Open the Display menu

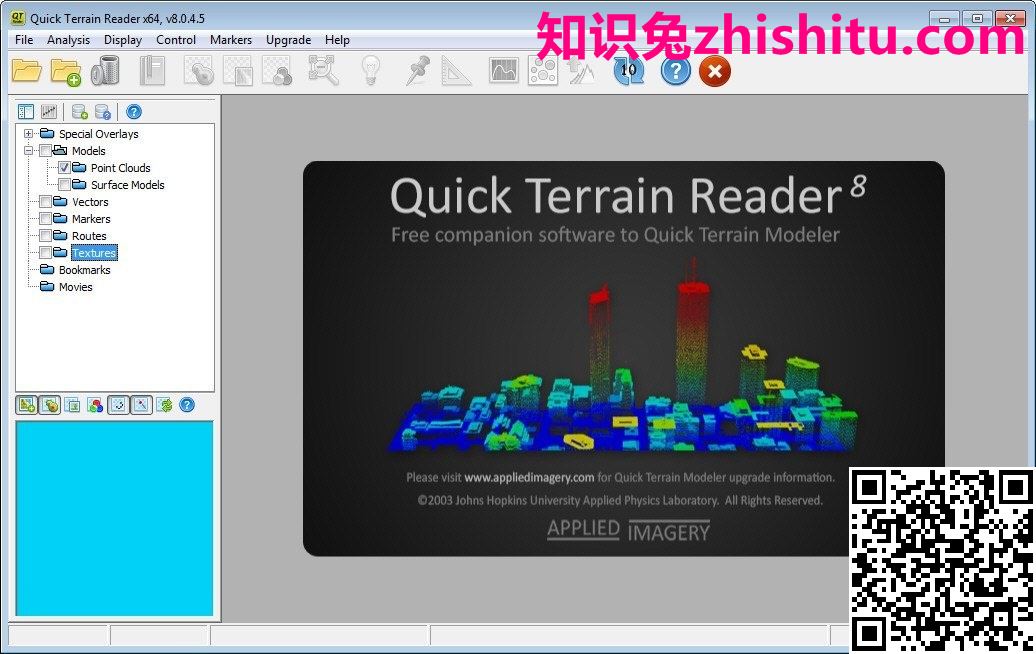(123, 40)
